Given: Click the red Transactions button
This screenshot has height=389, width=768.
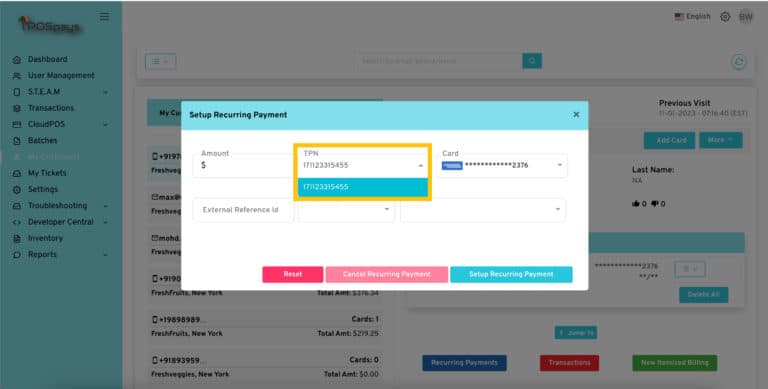Looking at the screenshot, I should (x=569, y=363).
